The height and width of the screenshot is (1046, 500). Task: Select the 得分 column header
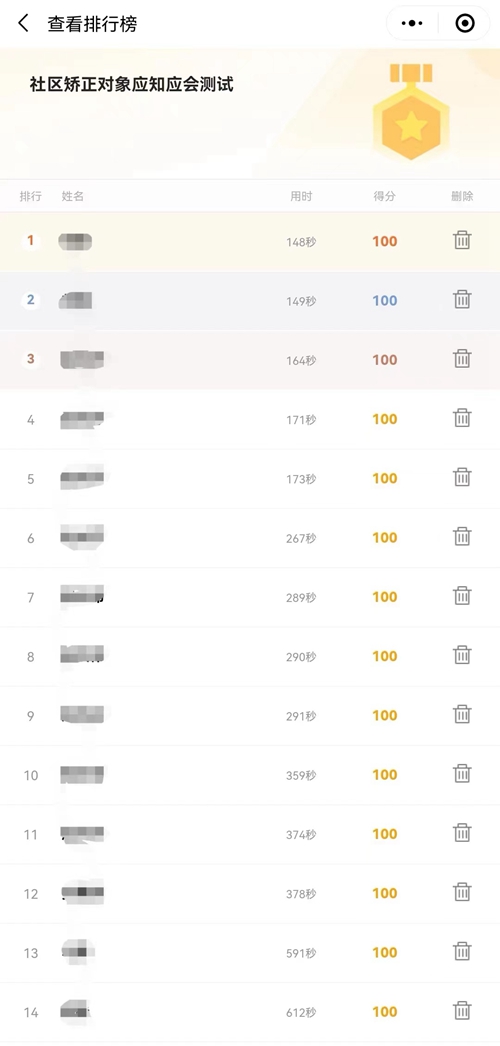coord(385,196)
